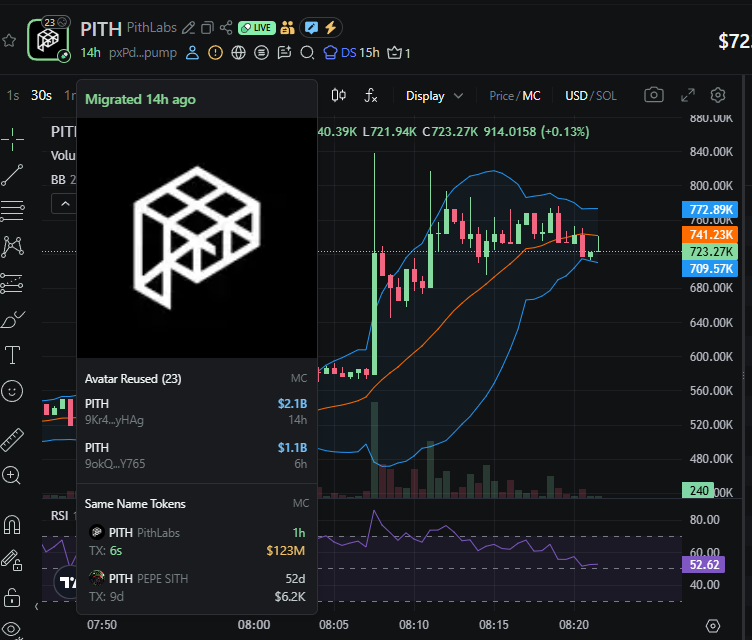This screenshot has width=752, height=640.
Task: Click the 772.89K upper band price label
Action: click(x=710, y=210)
